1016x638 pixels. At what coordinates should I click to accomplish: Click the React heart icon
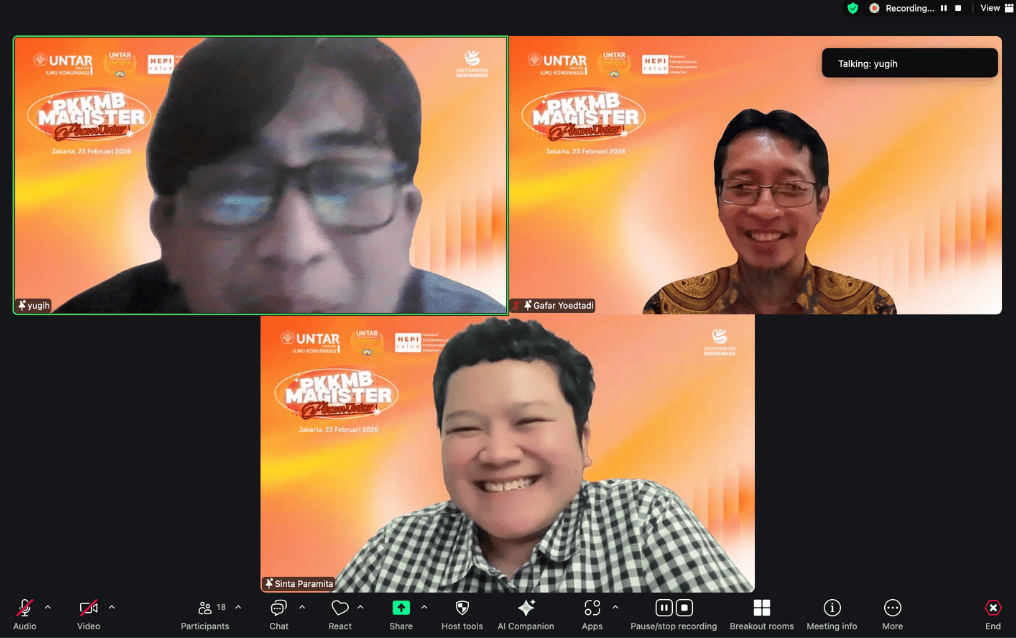(x=340, y=608)
